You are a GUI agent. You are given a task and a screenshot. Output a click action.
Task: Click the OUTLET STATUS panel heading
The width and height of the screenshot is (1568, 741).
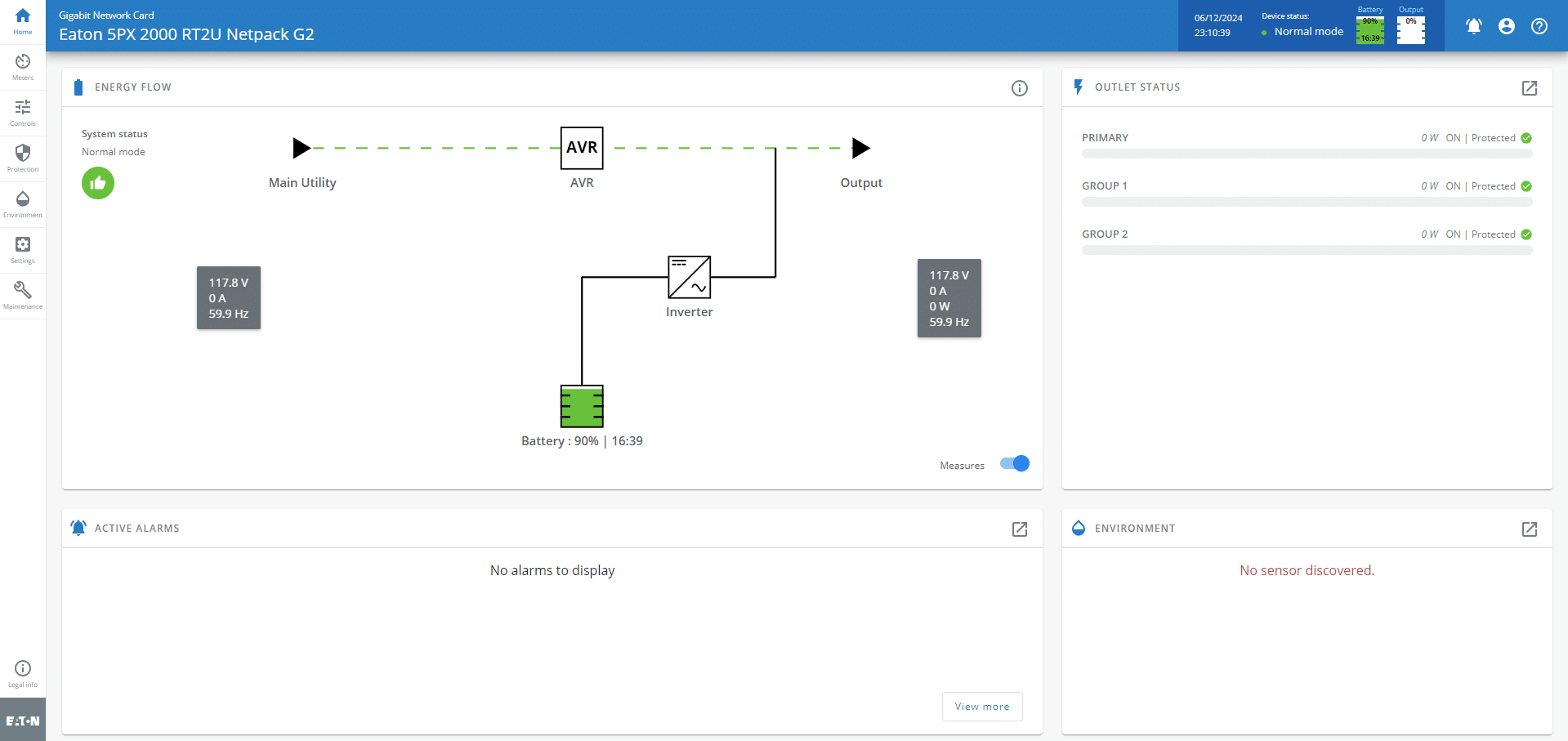[x=1137, y=87]
